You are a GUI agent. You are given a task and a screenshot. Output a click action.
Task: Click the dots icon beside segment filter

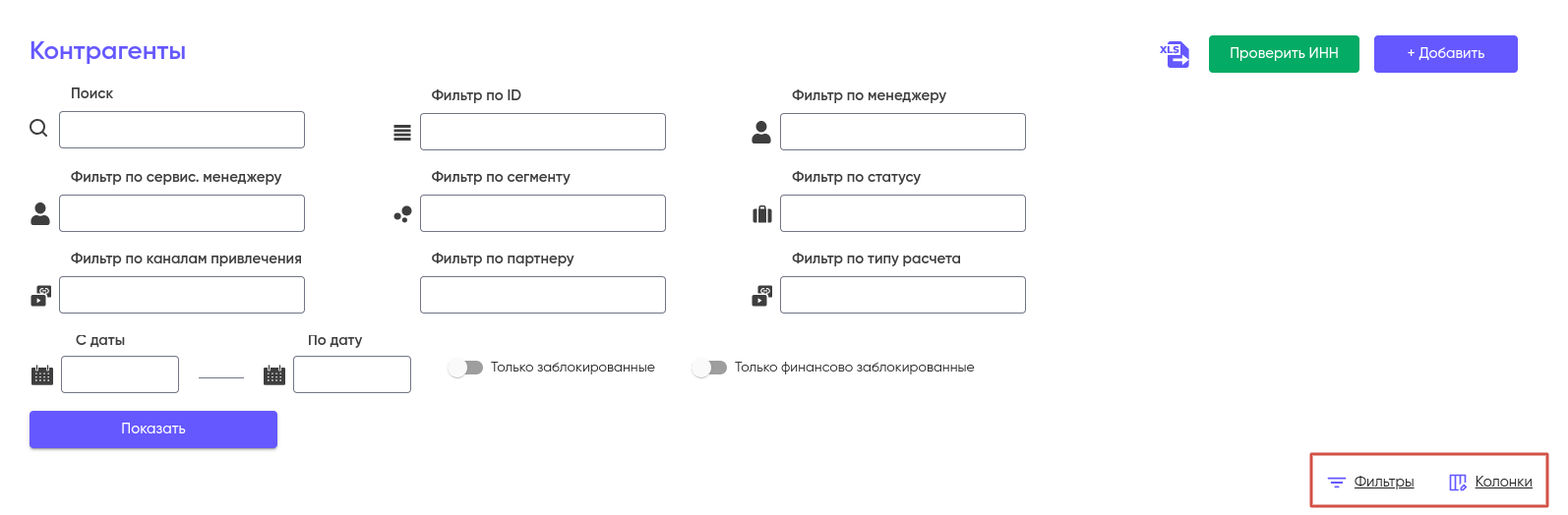[402, 214]
